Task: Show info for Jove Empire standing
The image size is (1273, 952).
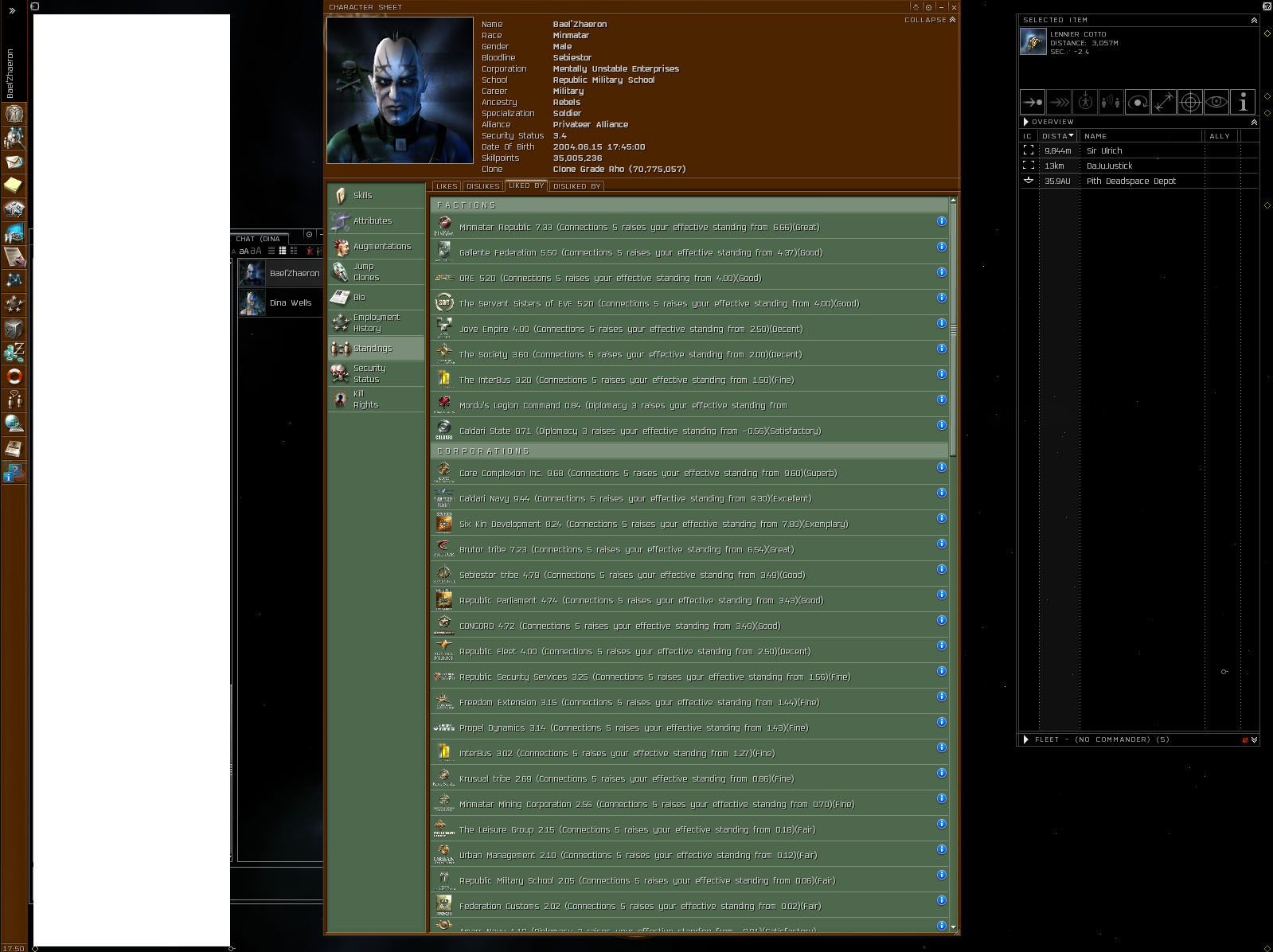Action: pyautogui.click(x=941, y=323)
